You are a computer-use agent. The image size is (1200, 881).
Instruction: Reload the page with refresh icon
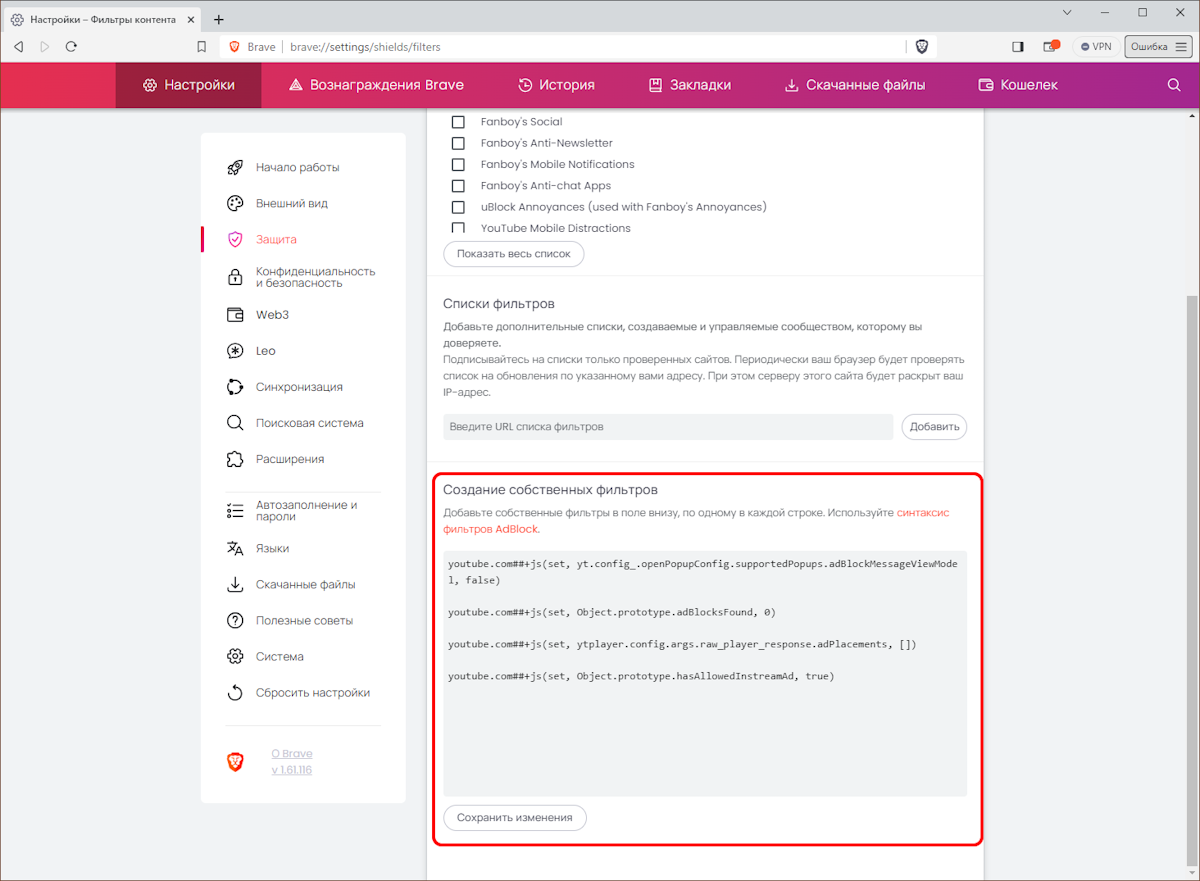click(x=72, y=47)
